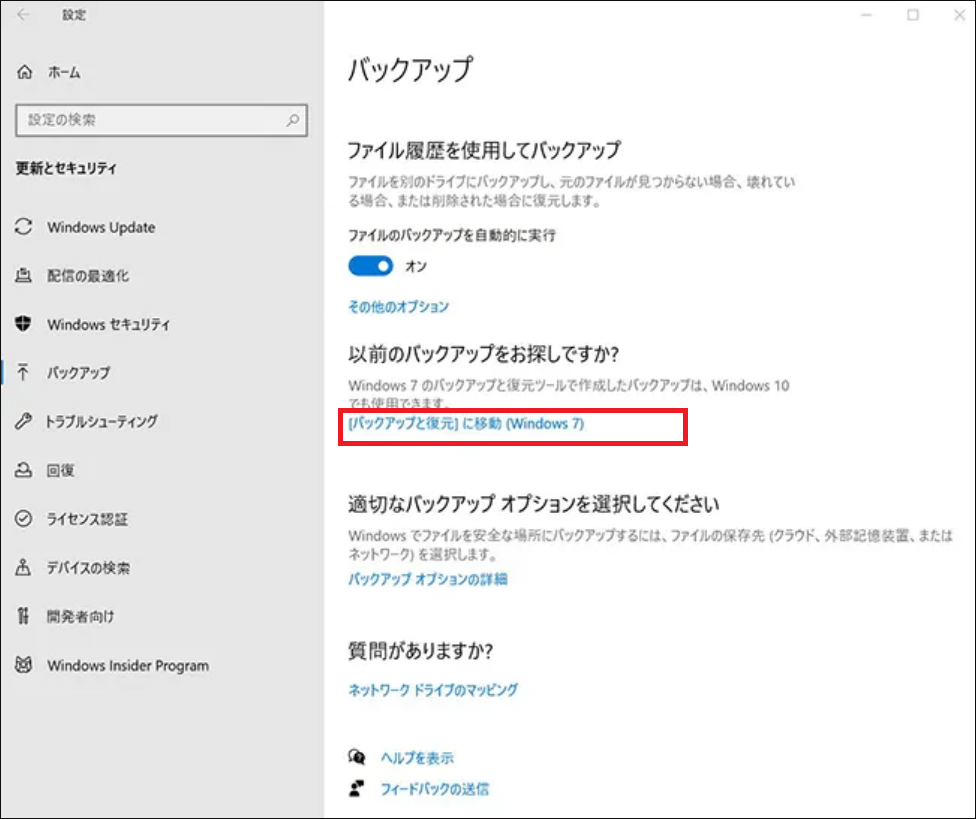Image resolution: width=976 pixels, height=819 pixels.
Task: Open ホーム in the sidebar
Action: pyautogui.click(x=65, y=72)
